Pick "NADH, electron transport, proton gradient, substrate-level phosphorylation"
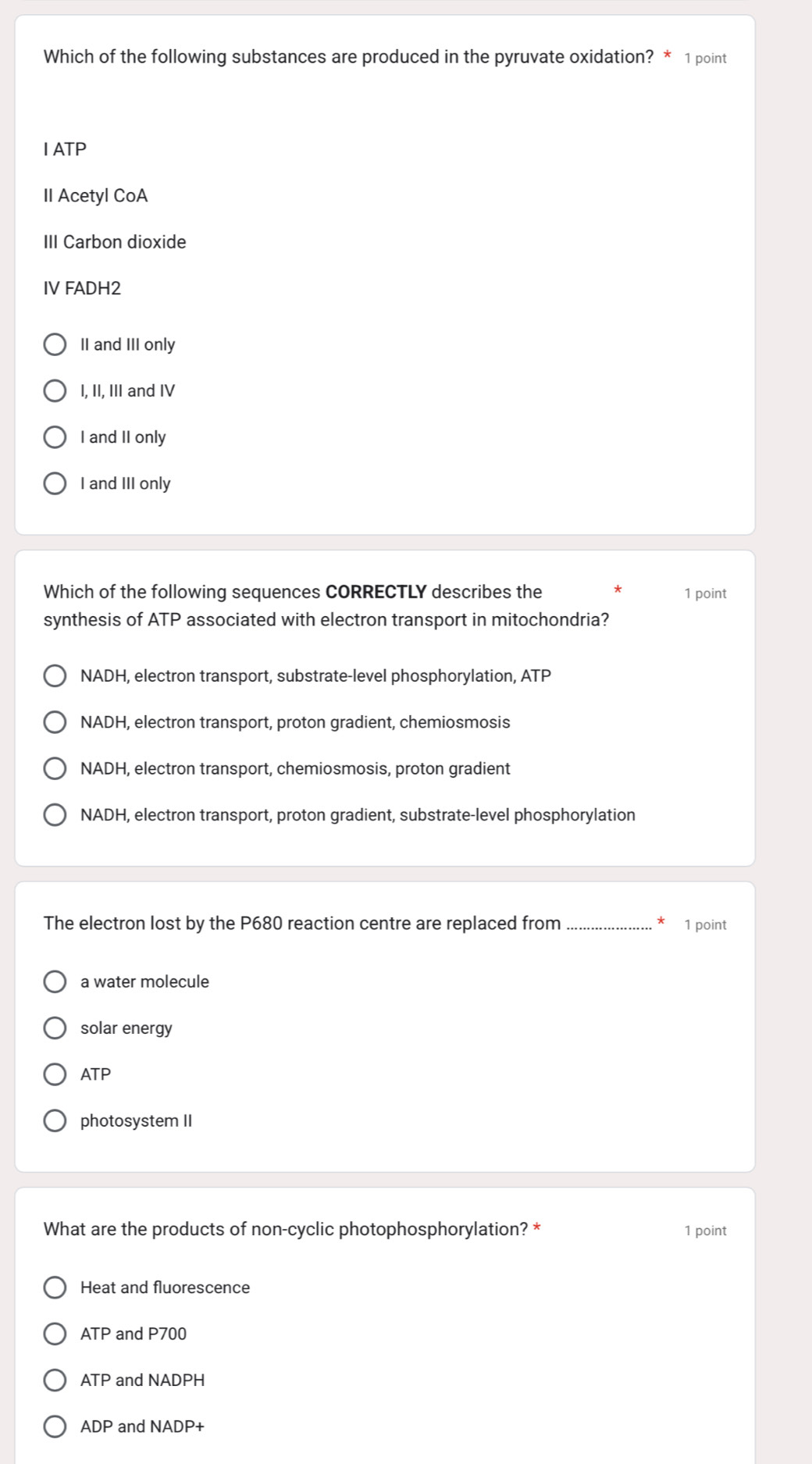 [55, 814]
